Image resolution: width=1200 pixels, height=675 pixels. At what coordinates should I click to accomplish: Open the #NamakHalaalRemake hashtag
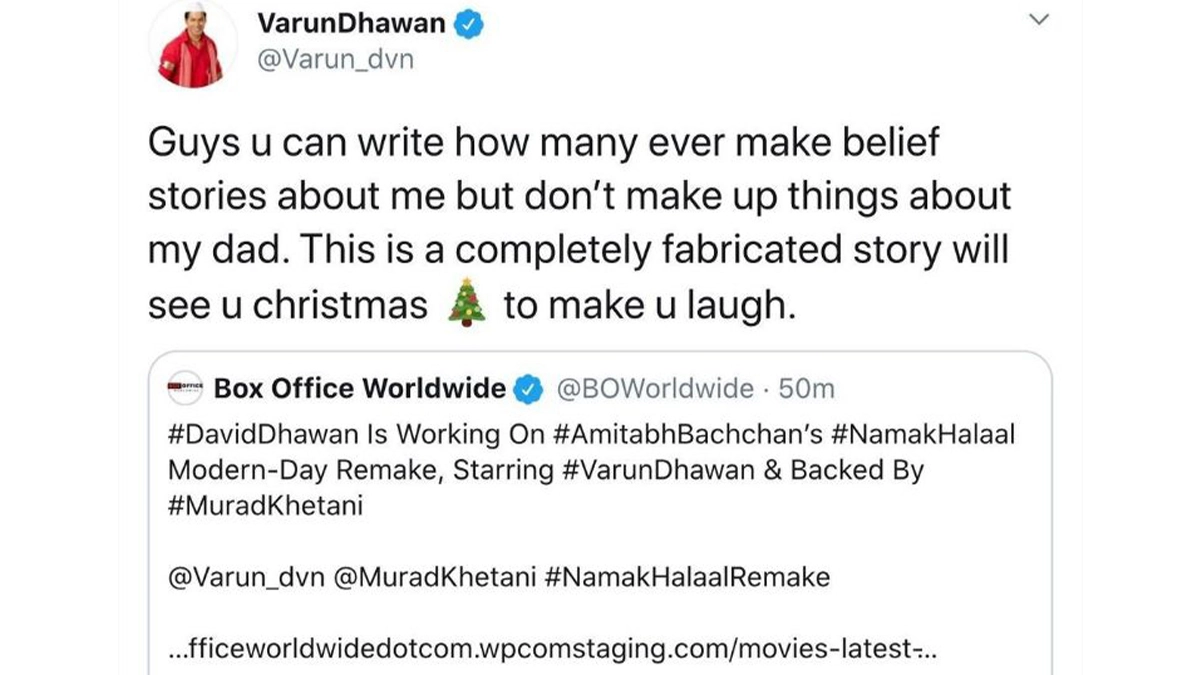[689, 577]
